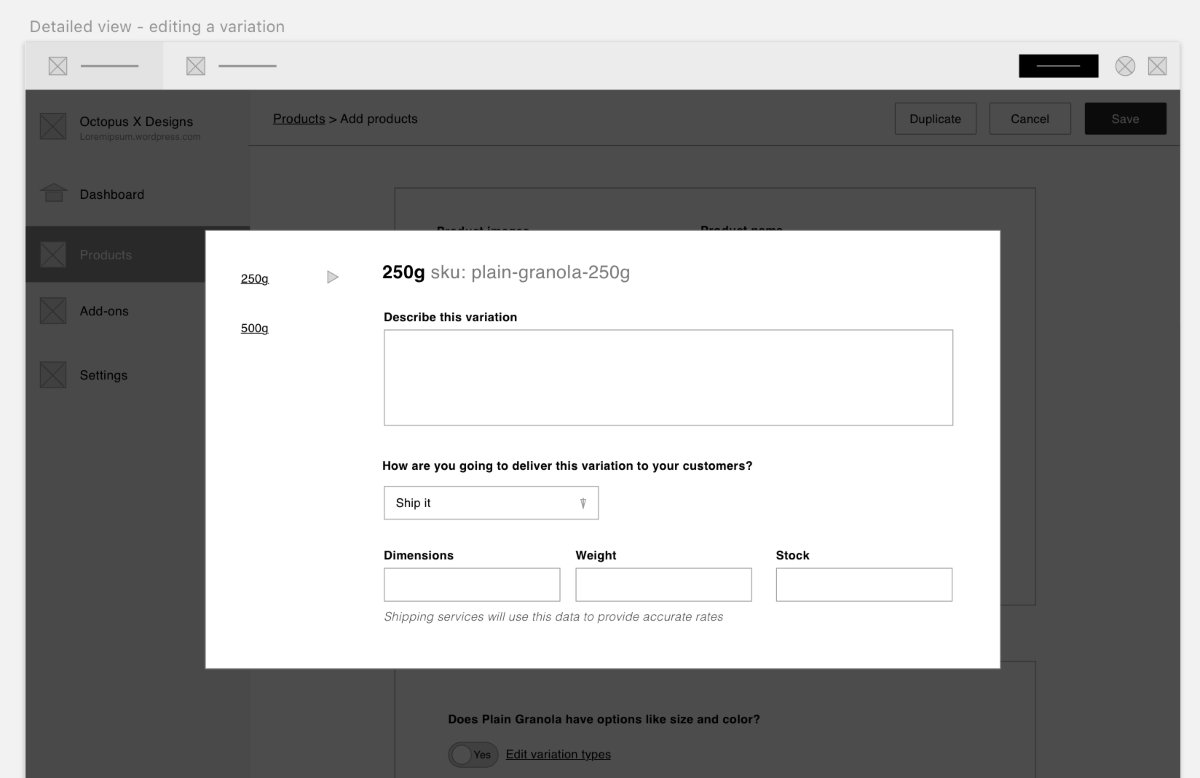The height and width of the screenshot is (778, 1200).
Task: Click the Add-ons sidebar icon
Action: pyautogui.click(x=53, y=311)
